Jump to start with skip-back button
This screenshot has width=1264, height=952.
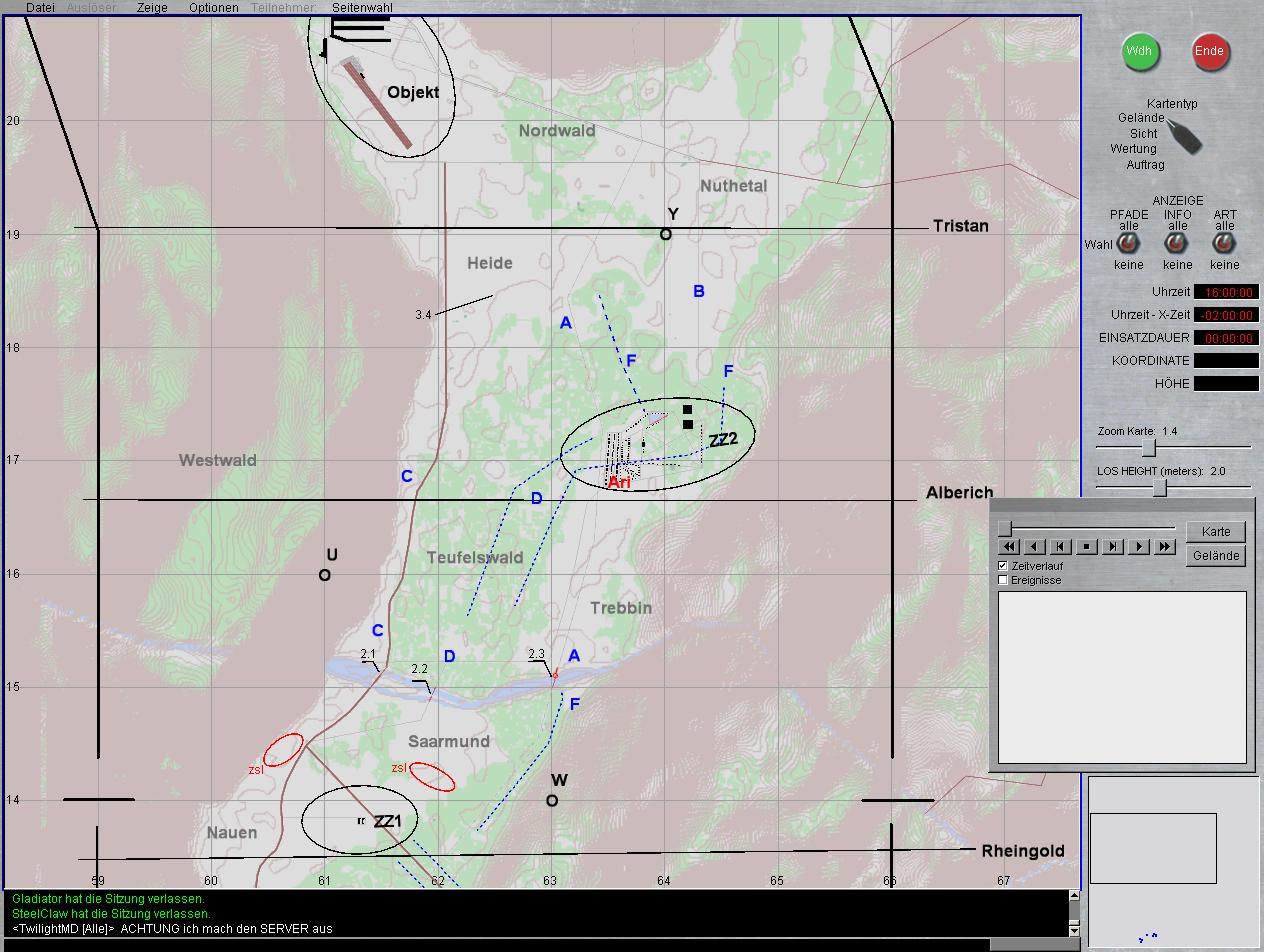click(x=1061, y=547)
